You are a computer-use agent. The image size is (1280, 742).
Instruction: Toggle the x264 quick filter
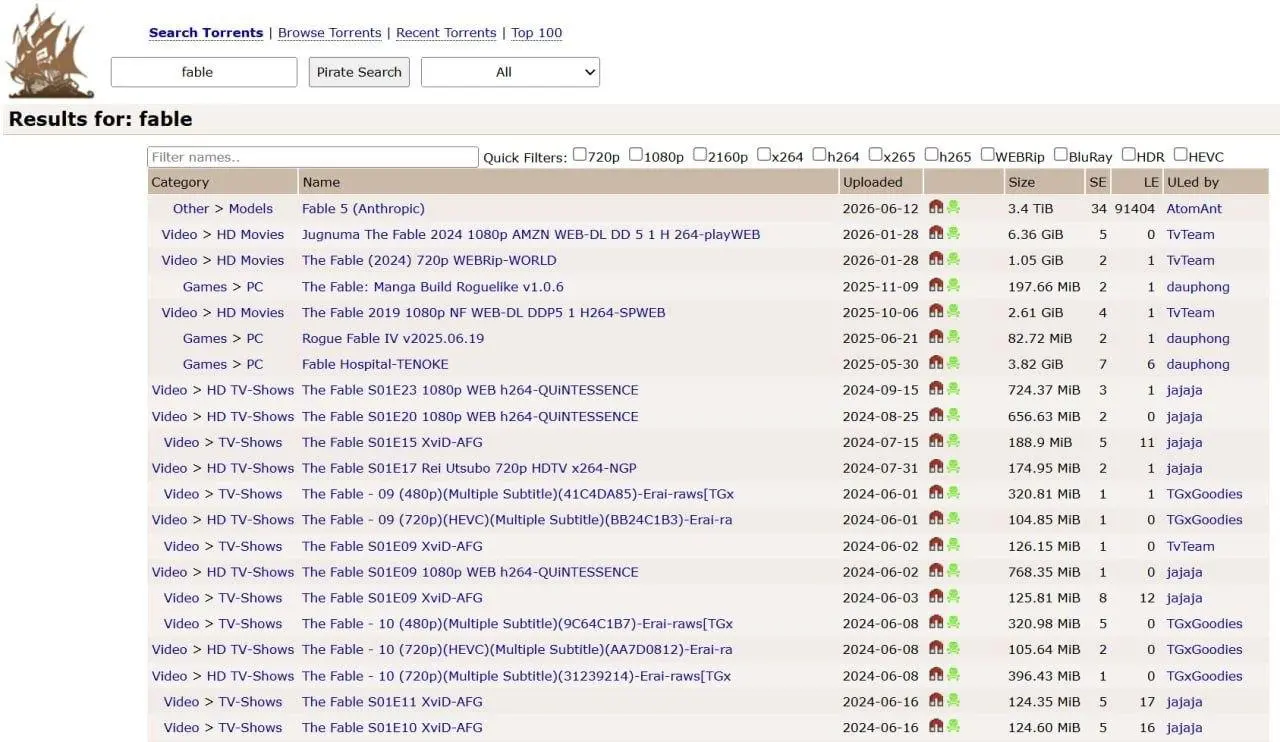tap(764, 155)
